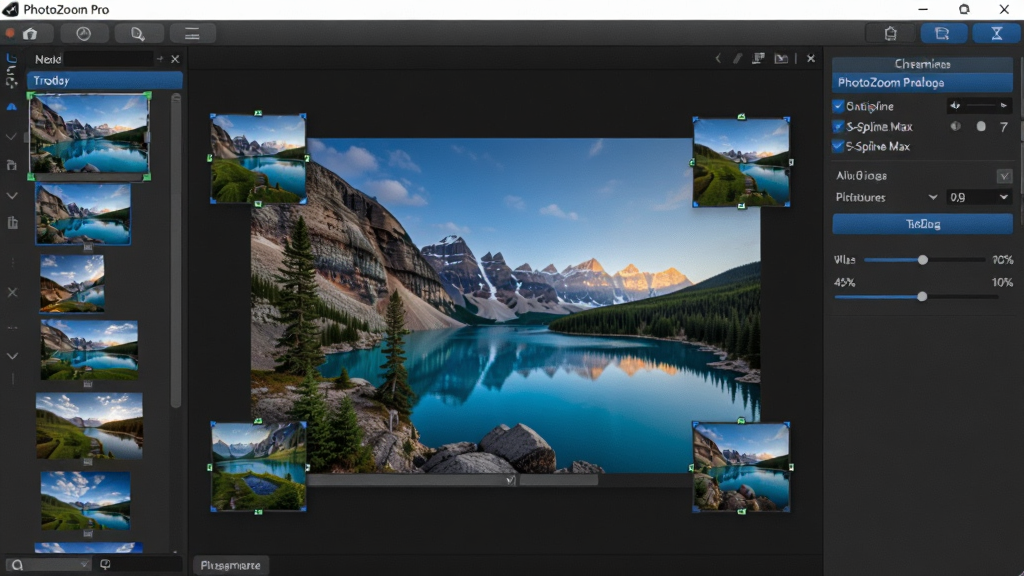Screen dimensions: 1024x576
Task: Open the bottom-left search dropdown arrow
Action: pos(84,564)
